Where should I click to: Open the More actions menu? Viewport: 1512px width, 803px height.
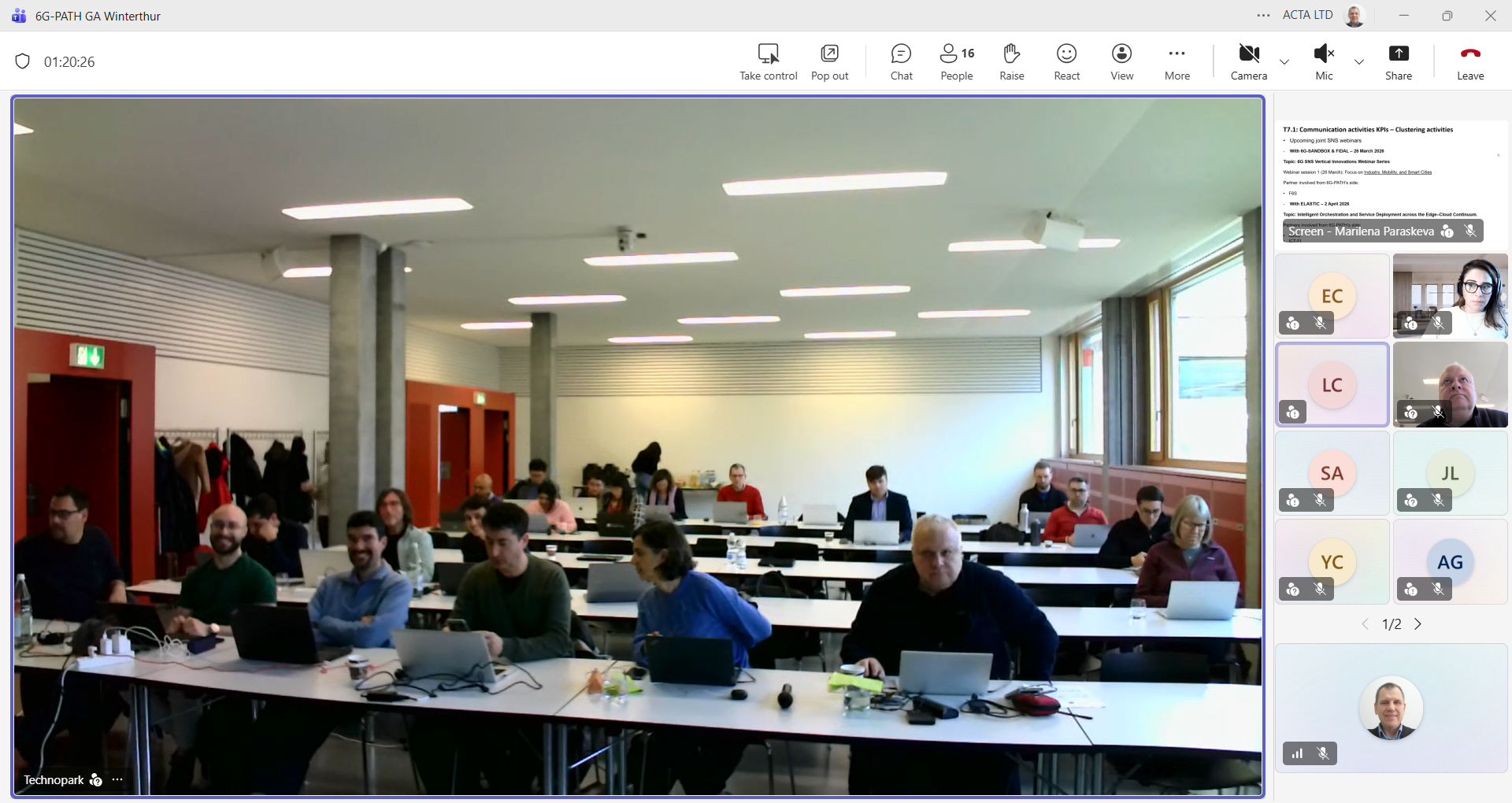point(1177,62)
